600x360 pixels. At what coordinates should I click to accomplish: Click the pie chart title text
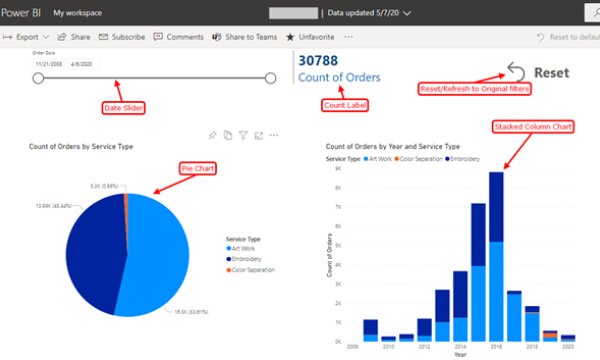81,147
